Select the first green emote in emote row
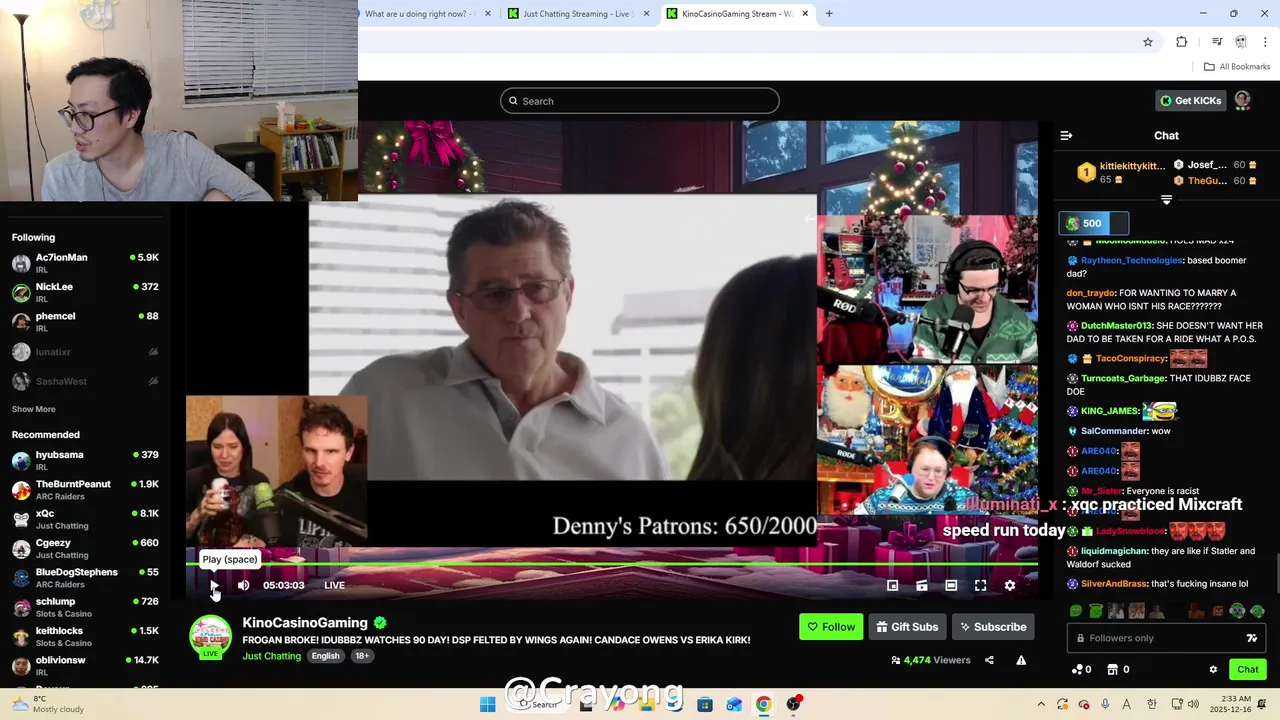1280x720 pixels. pos(1075,611)
